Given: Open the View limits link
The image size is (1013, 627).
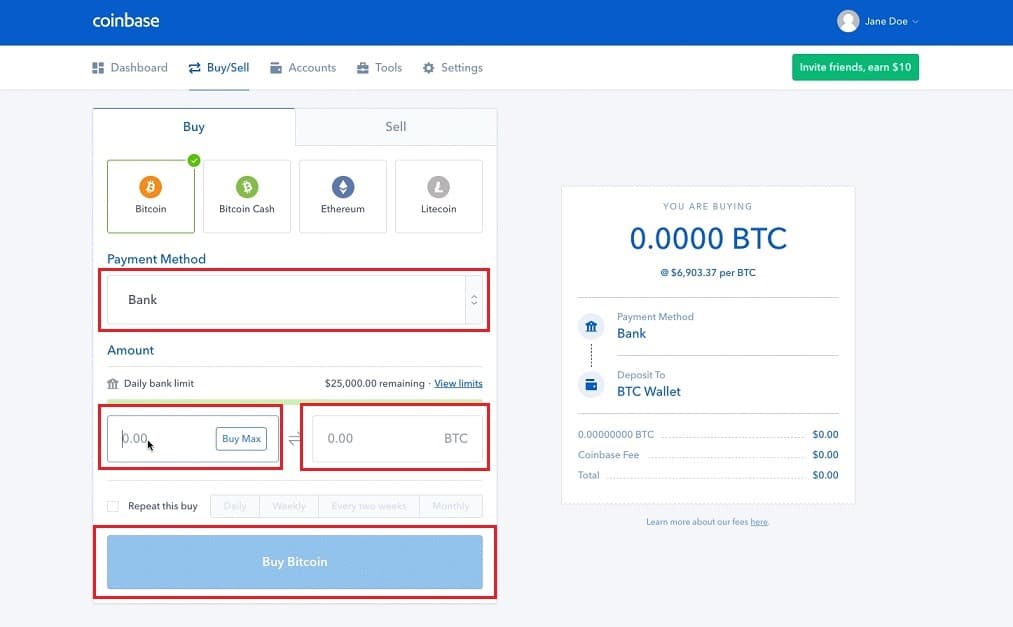Looking at the screenshot, I should 458,384.
